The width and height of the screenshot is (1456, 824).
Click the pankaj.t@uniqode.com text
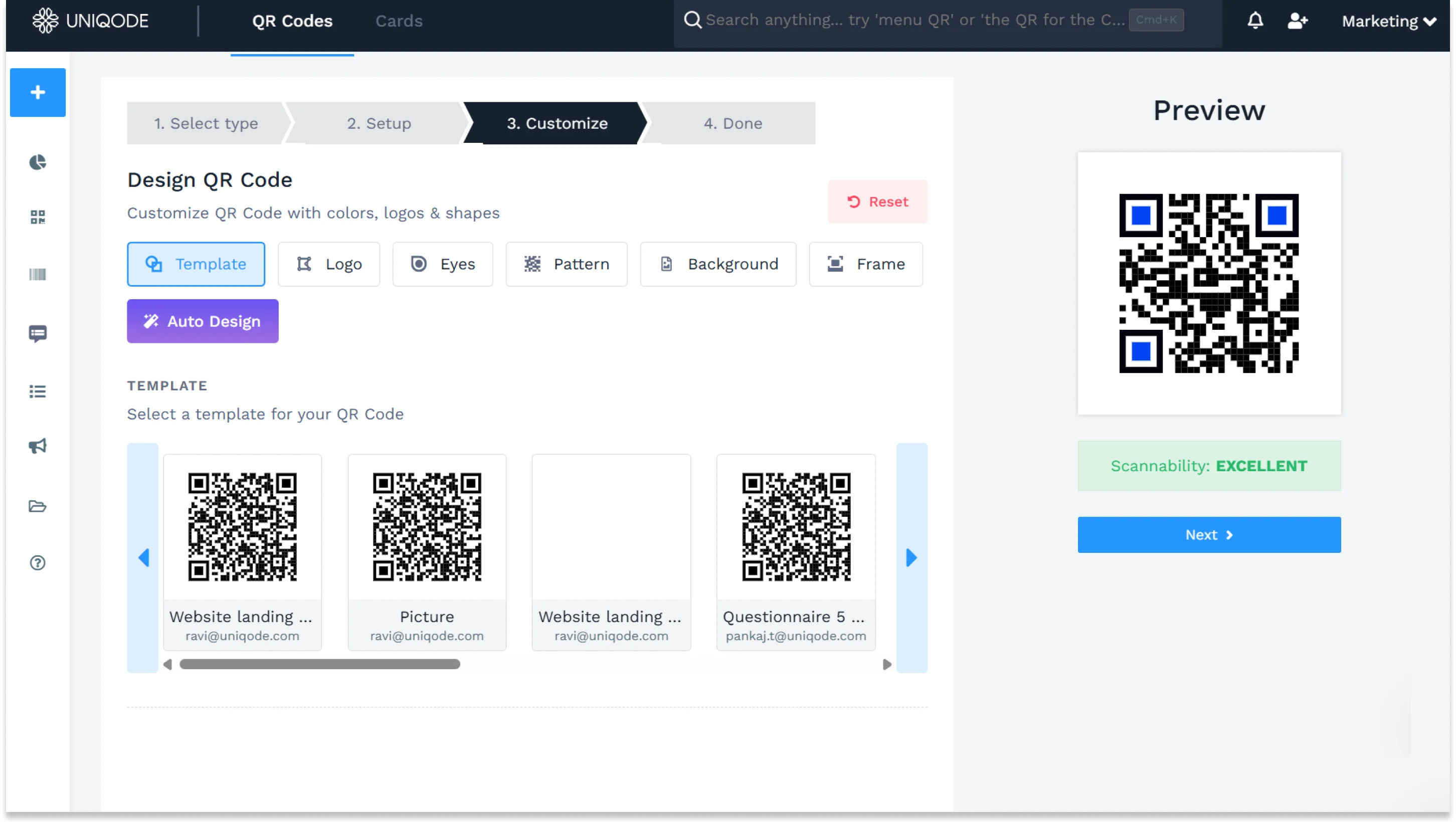pyautogui.click(x=795, y=636)
